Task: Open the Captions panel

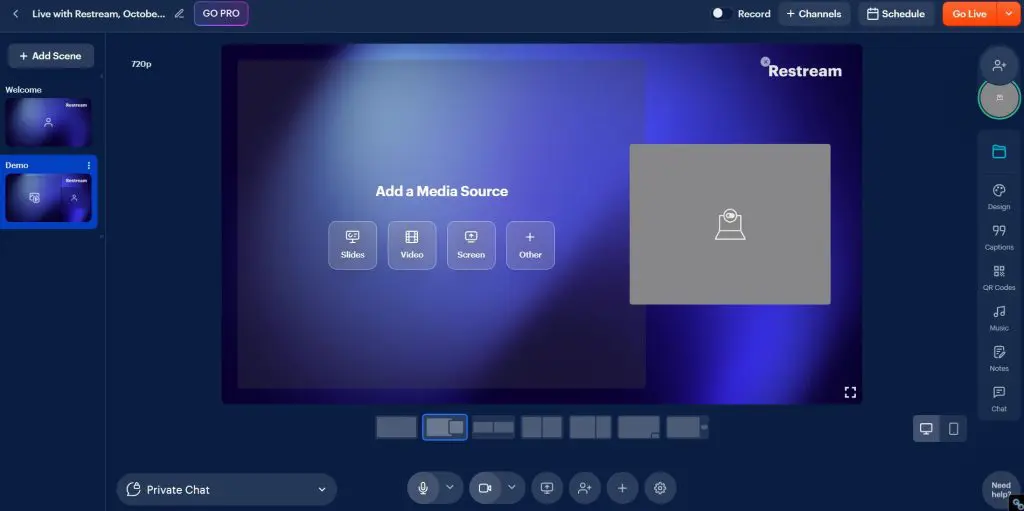Action: coord(999,238)
